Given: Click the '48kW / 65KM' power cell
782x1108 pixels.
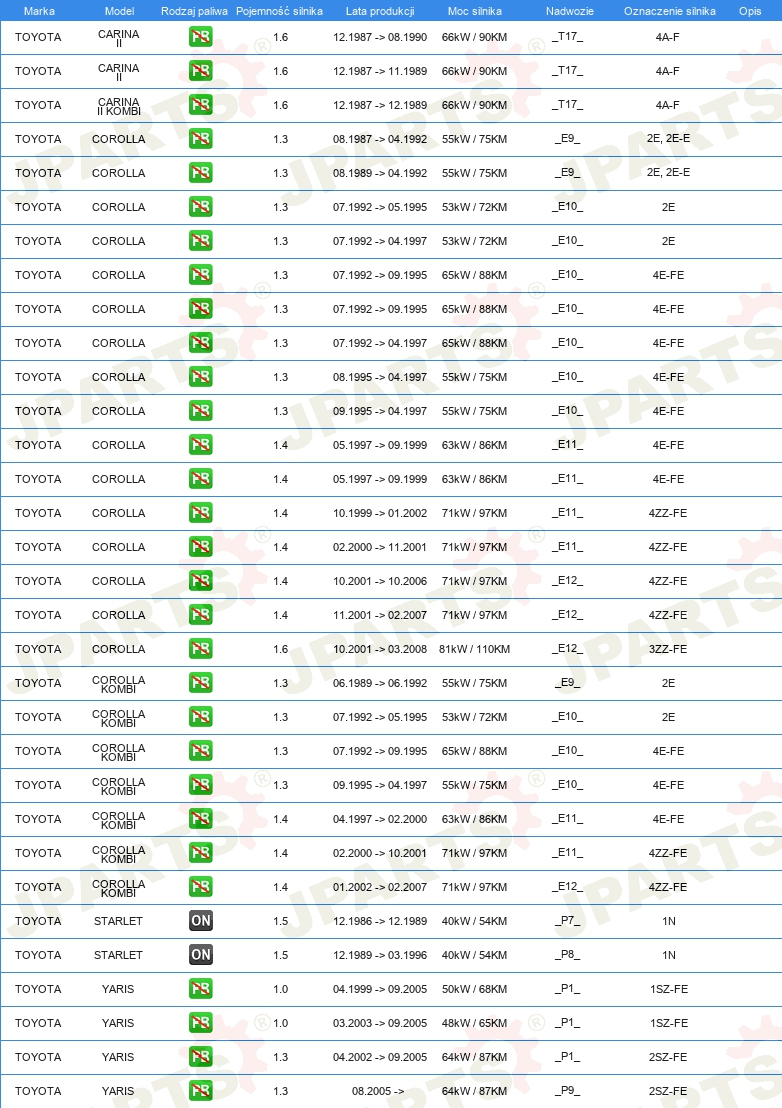Looking at the screenshot, I should 474,1022.
